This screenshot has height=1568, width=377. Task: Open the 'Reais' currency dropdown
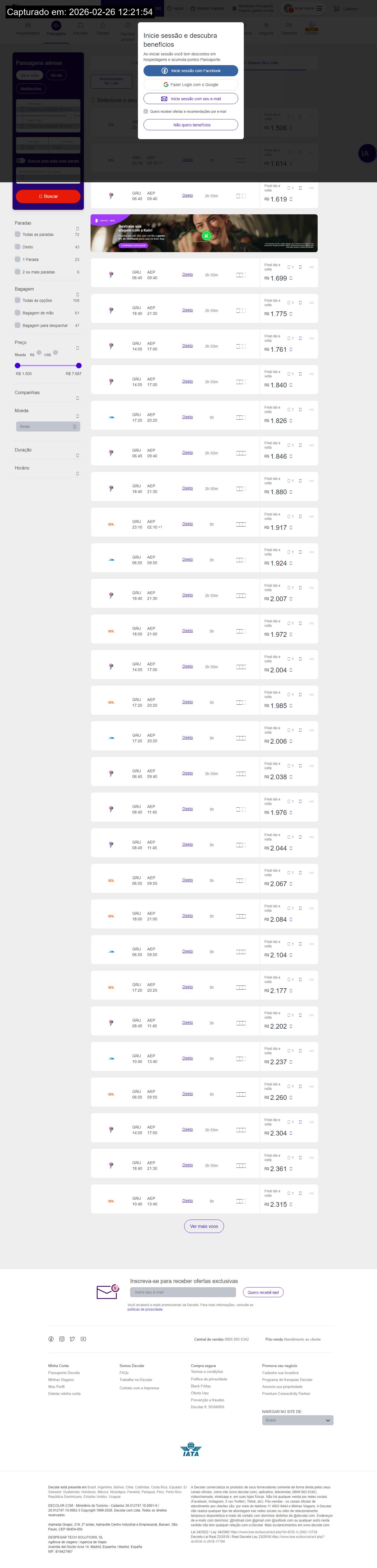[x=48, y=427]
